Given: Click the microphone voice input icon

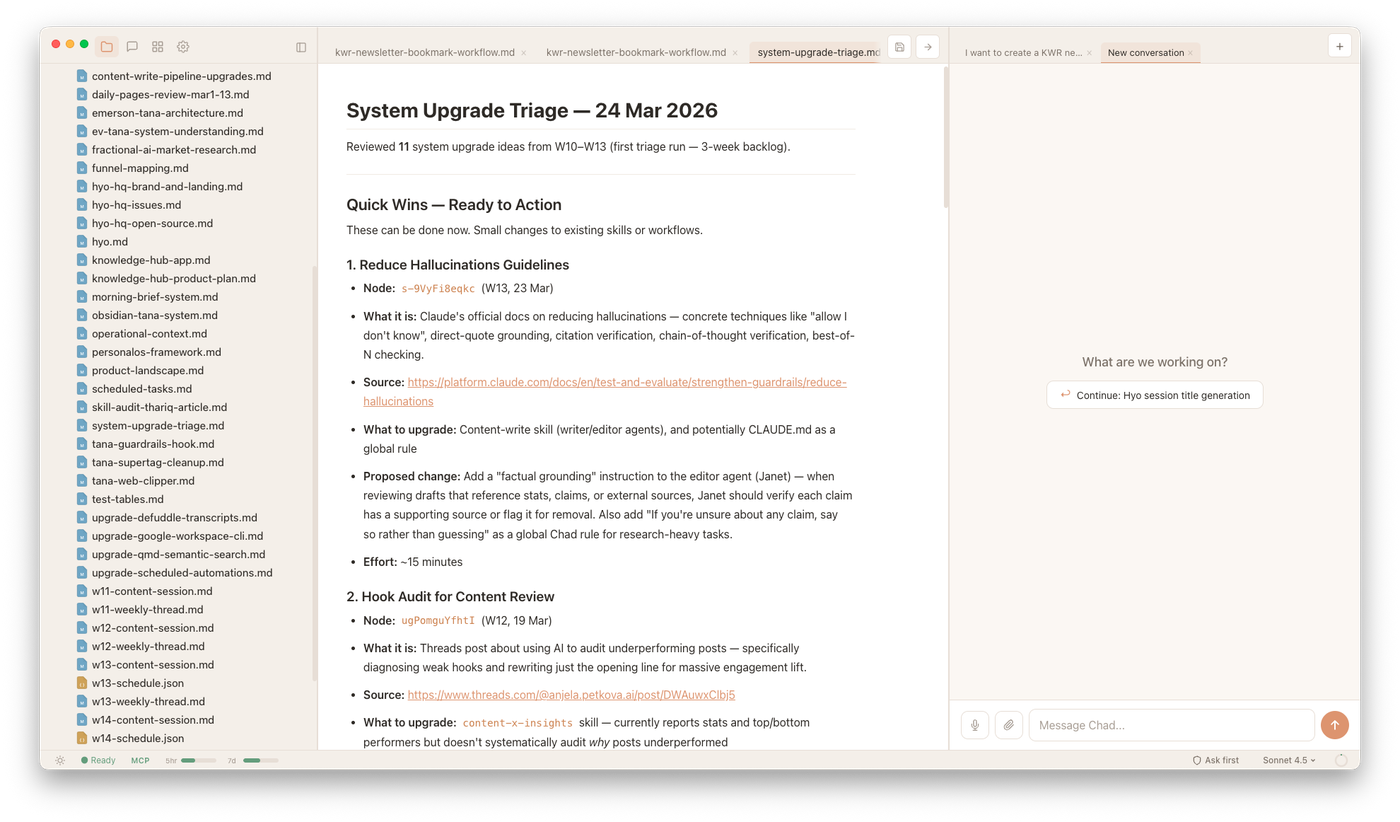Looking at the screenshot, I should tap(975, 725).
